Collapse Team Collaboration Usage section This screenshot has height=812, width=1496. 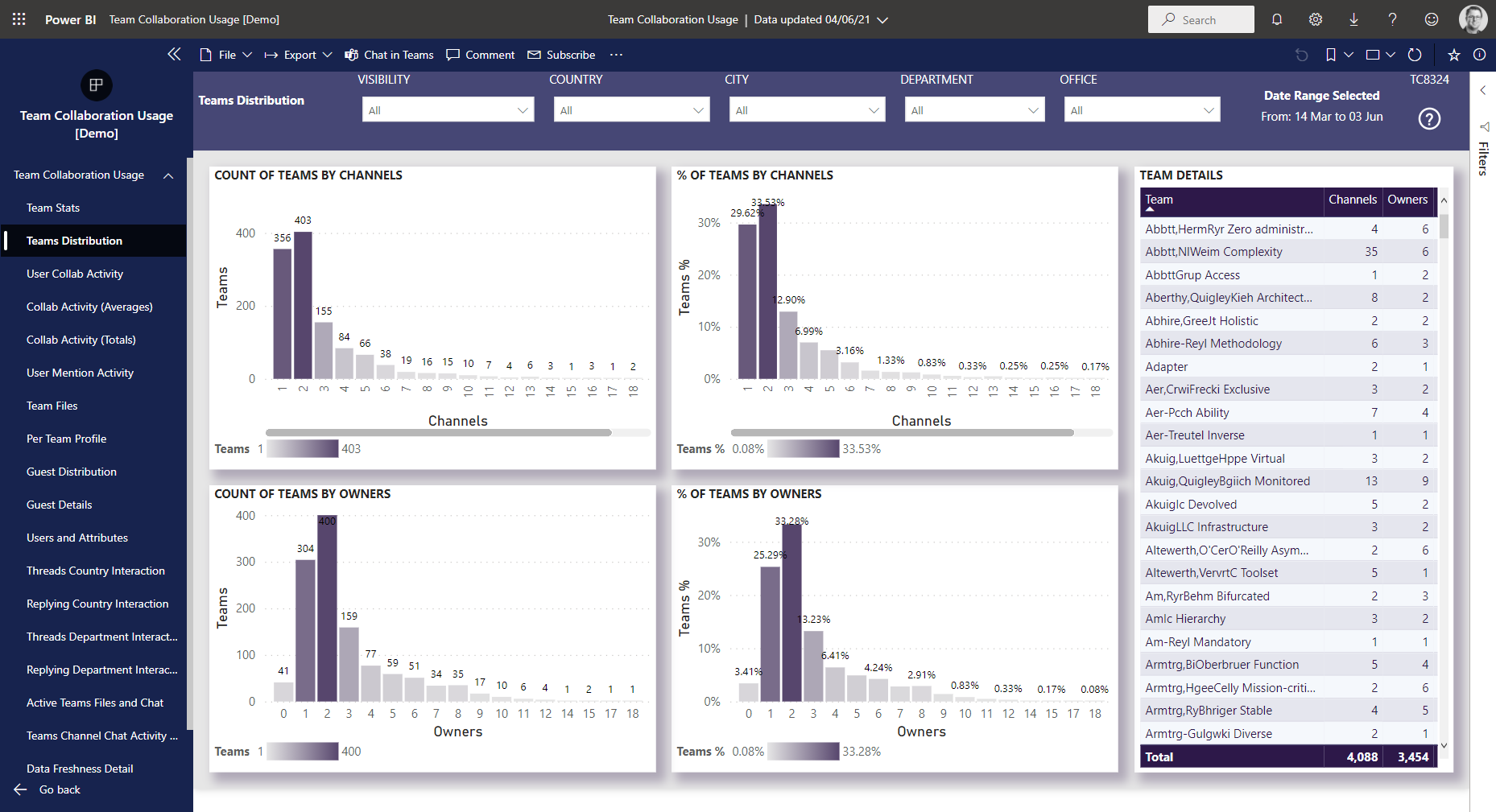click(x=168, y=175)
